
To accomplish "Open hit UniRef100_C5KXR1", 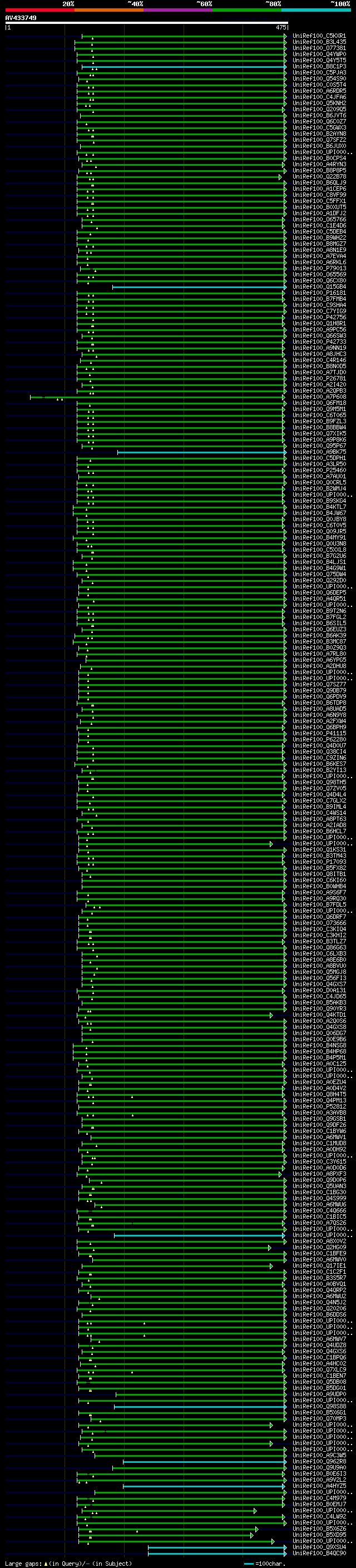I will 319,36.
